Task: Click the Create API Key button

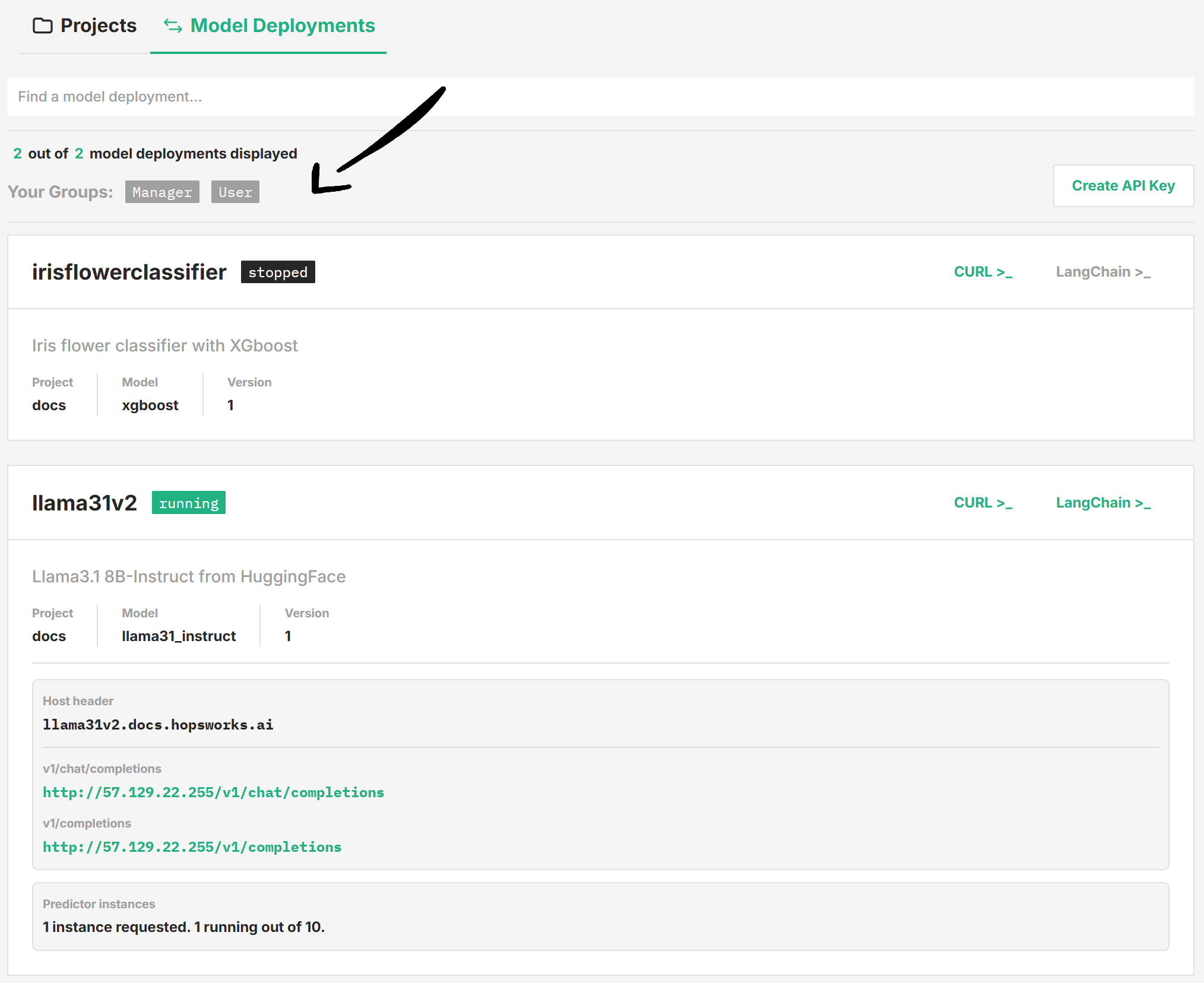Action: click(1123, 186)
